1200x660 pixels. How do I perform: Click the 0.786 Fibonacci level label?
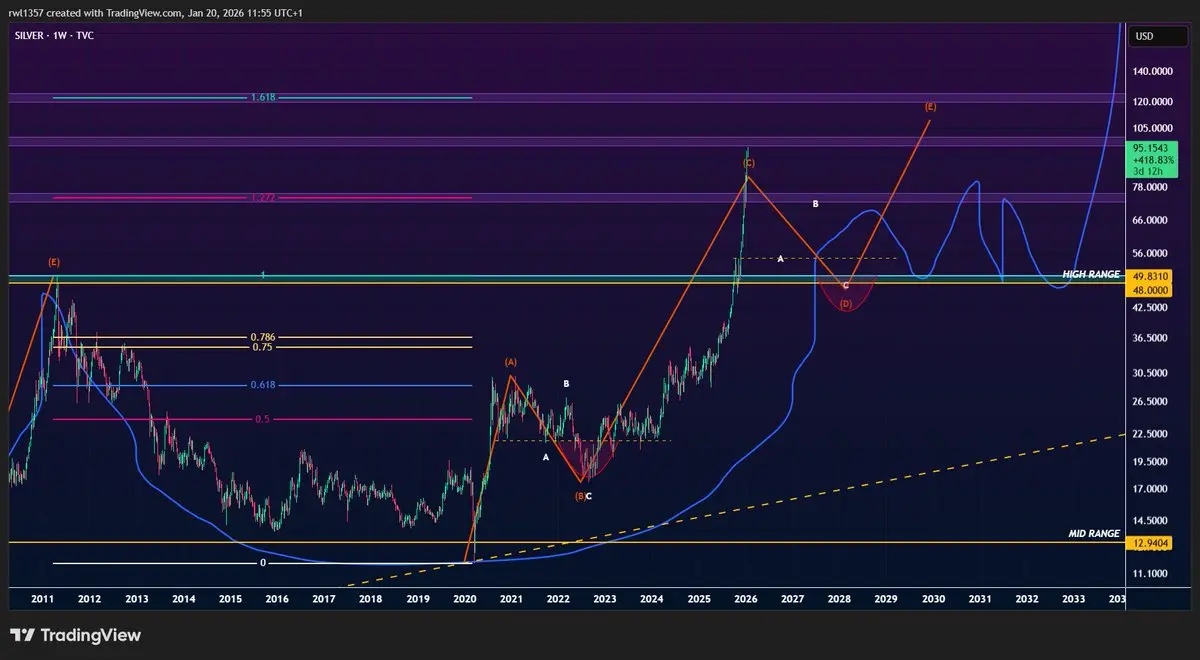point(262,337)
